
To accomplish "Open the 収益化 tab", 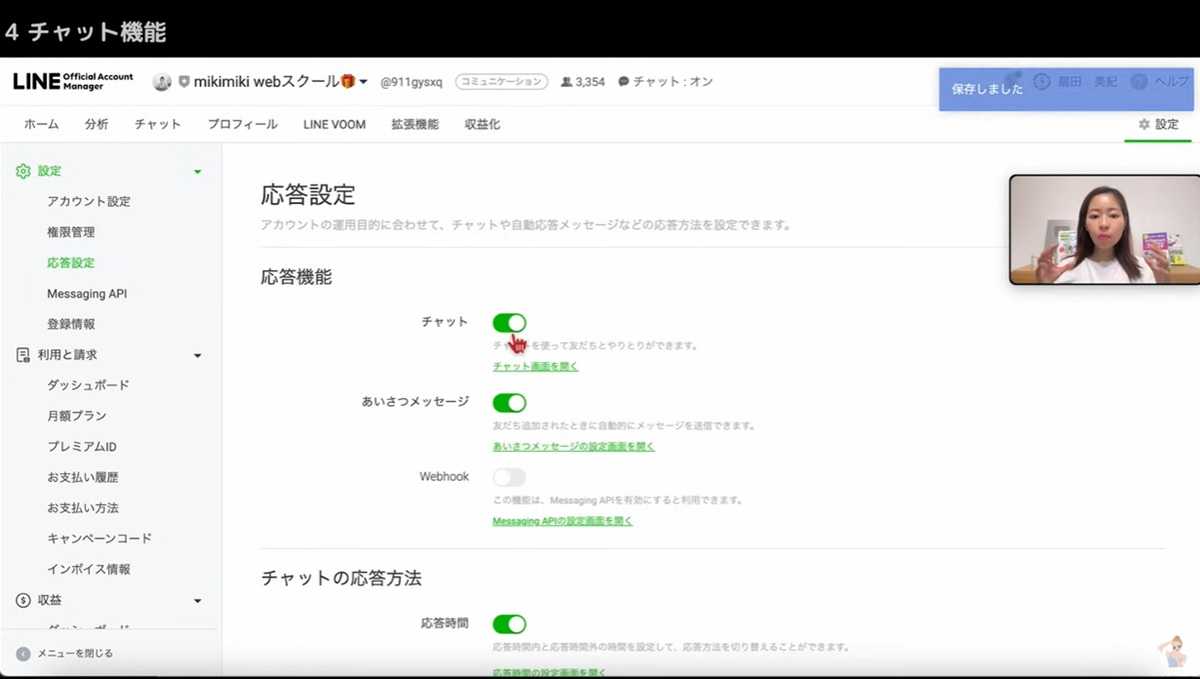I will pos(482,125).
